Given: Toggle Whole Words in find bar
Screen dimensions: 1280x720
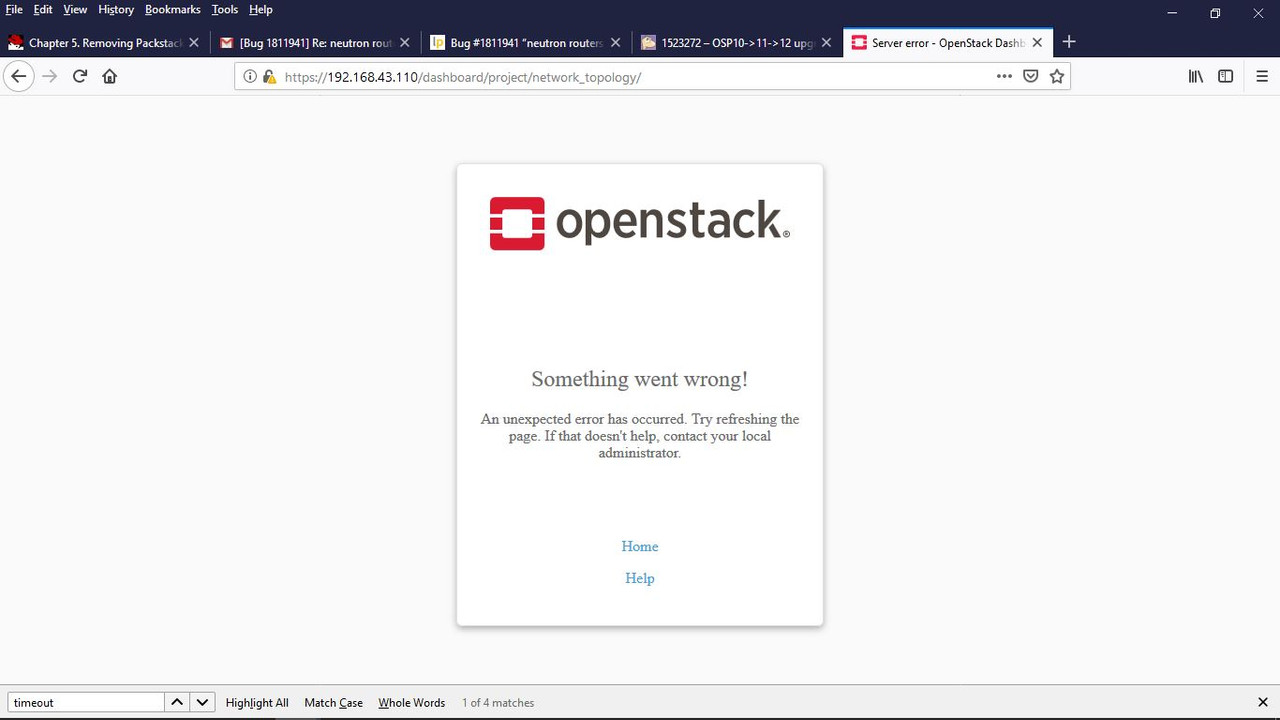Looking at the screenshot, I should click(x=412, y=703).
